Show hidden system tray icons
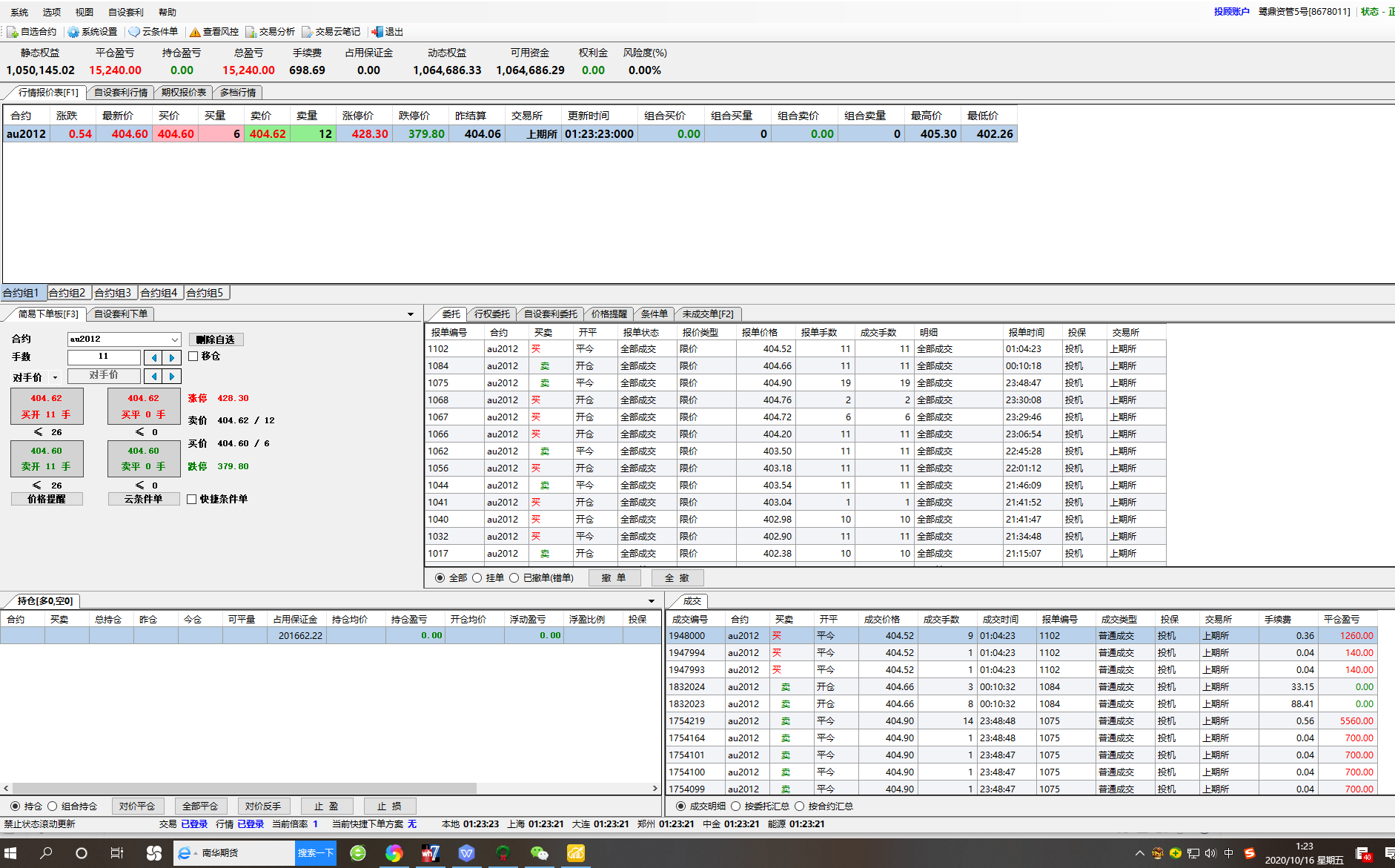Image resolution: width=1395 pixels, height=868 pixels. 1140,853
